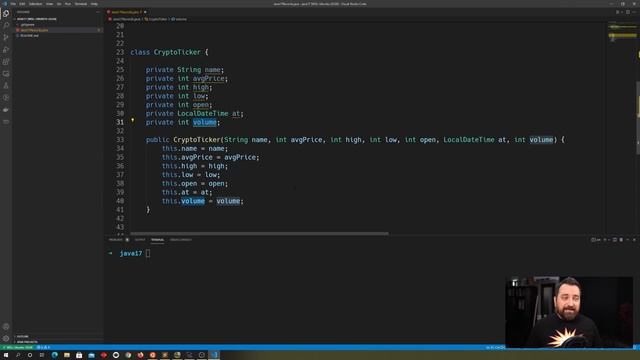Click into the java17 terminal prompt
640x360 pixels.
148,253
